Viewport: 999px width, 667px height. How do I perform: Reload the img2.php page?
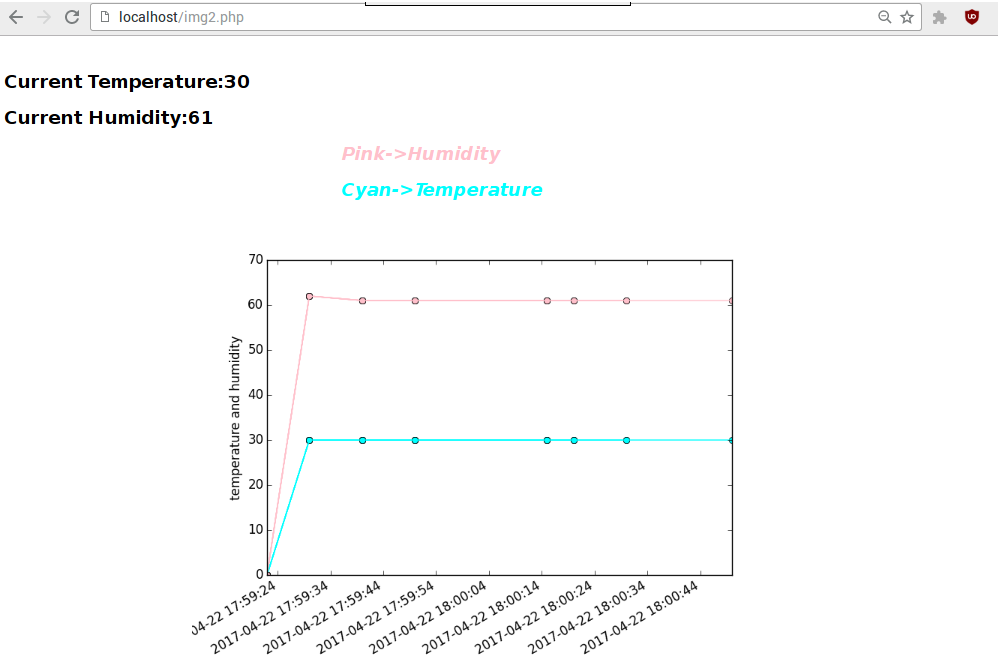72,17
